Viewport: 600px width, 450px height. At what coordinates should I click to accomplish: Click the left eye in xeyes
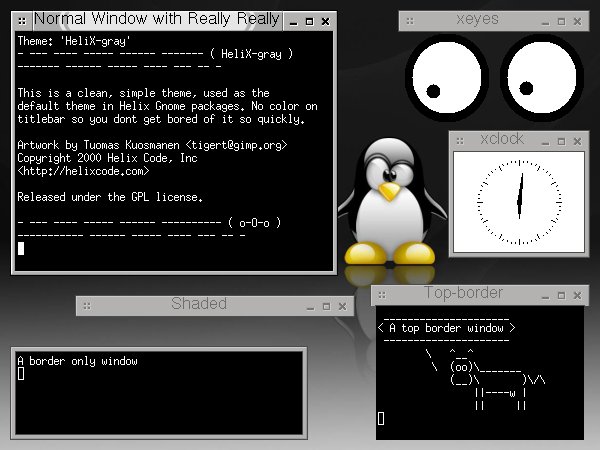[x=447, y=78]
